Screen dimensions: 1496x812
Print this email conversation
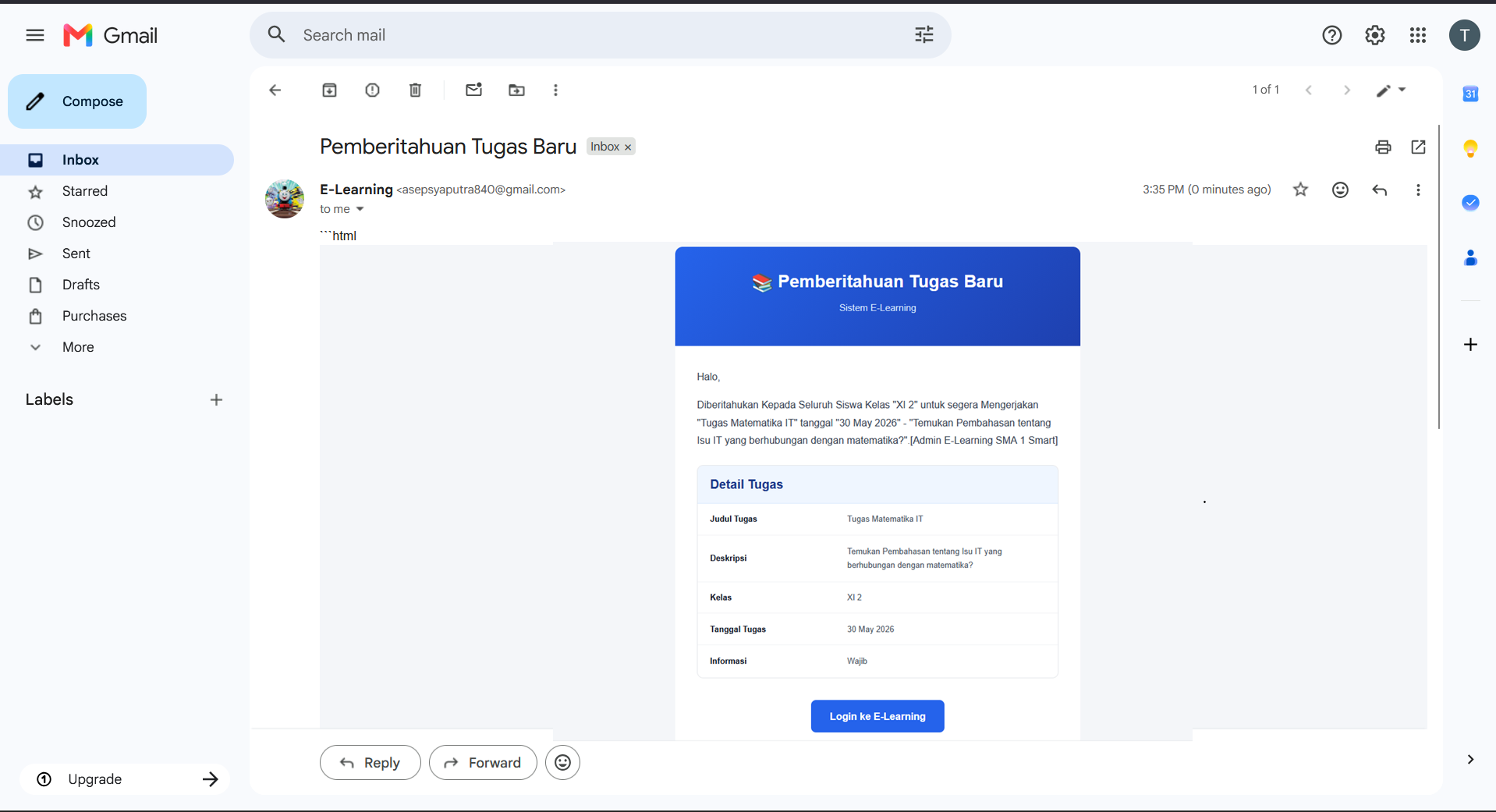(1383, 147)
